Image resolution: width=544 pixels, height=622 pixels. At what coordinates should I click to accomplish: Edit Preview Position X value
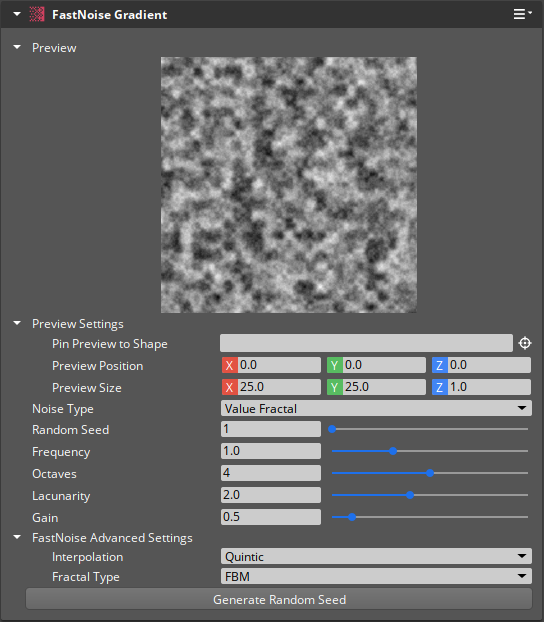[x=280, y=365]
